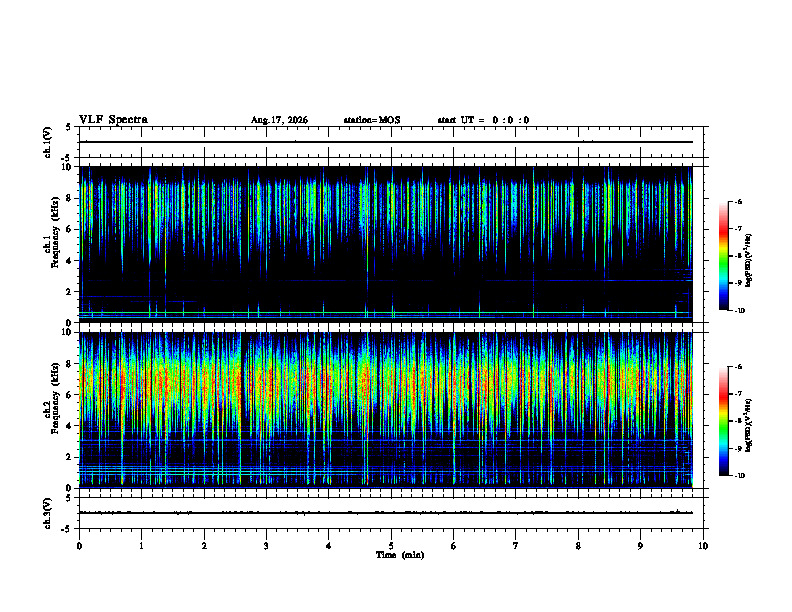Click the ch.2 spectrogram plot area
Viewport: 792px width, 612px height.
point(386,410)
